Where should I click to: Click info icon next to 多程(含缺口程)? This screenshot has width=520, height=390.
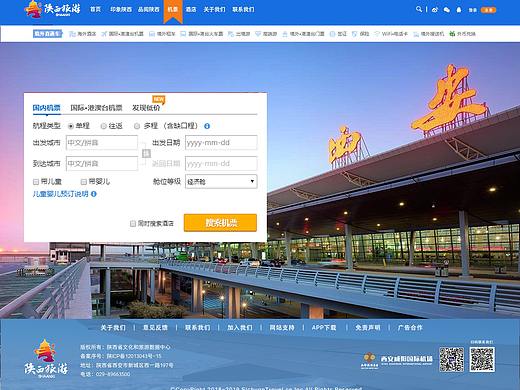(x=207, y=126)
